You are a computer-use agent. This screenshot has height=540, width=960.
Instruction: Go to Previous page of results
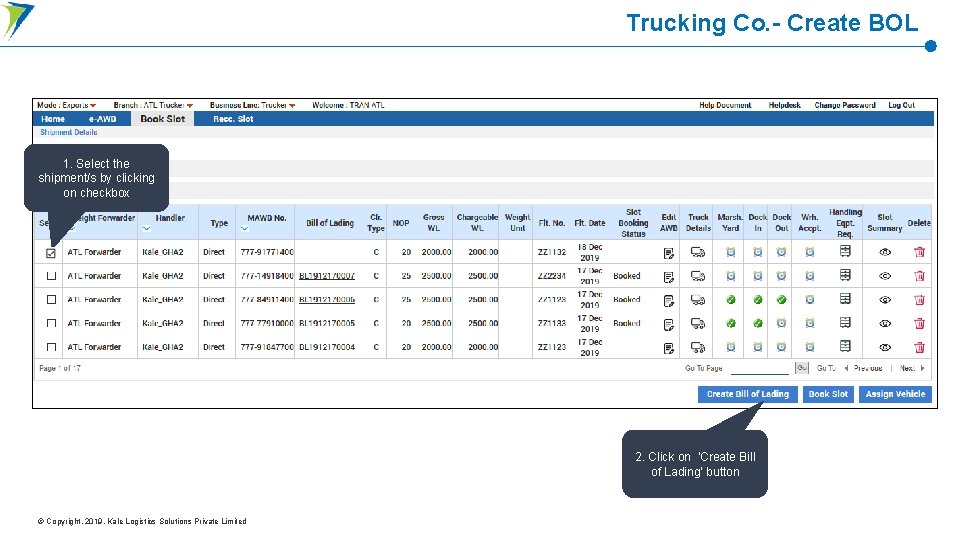click(x=863, y=369)
